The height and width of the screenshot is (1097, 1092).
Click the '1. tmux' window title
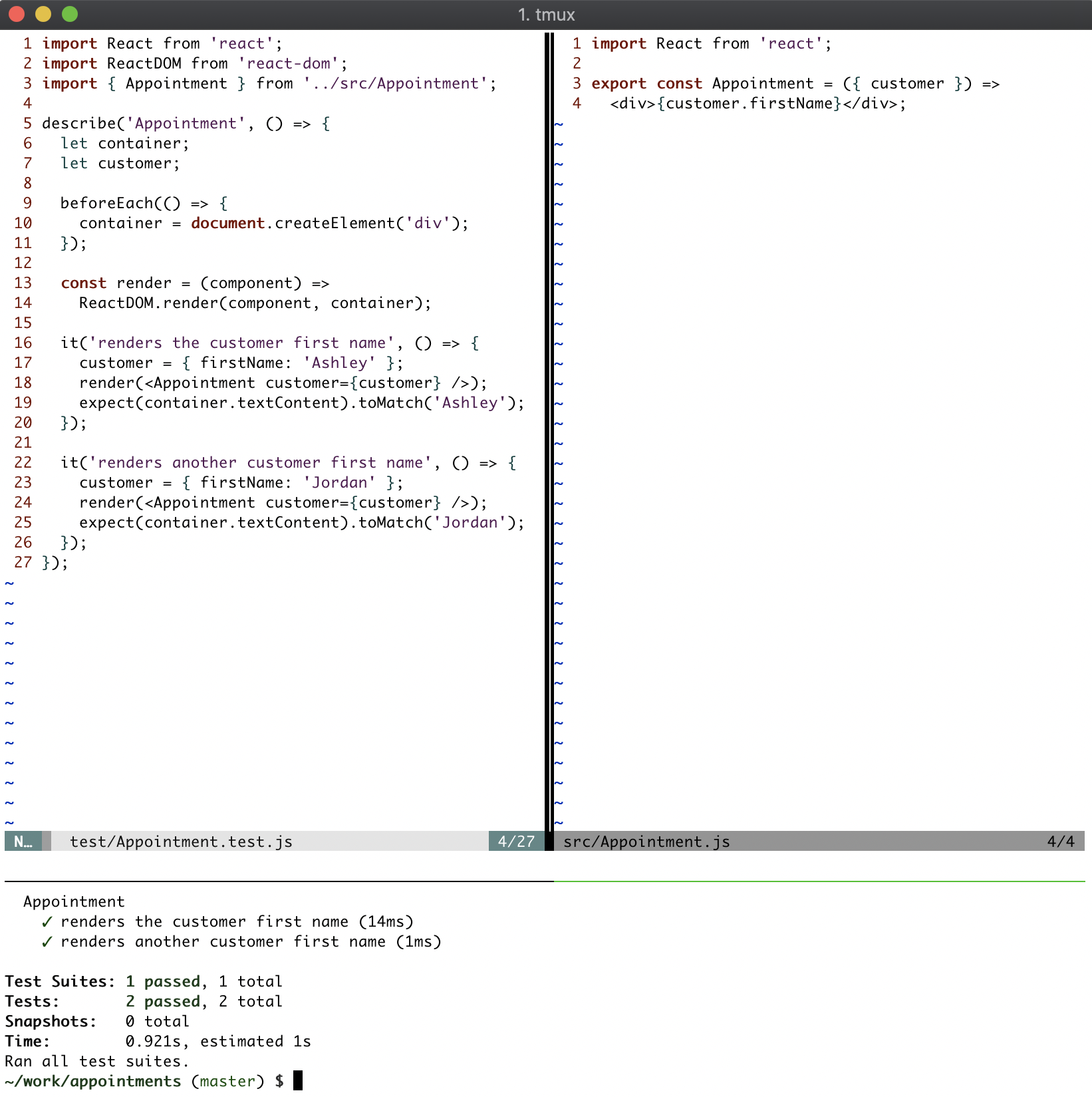coord(546,15)
